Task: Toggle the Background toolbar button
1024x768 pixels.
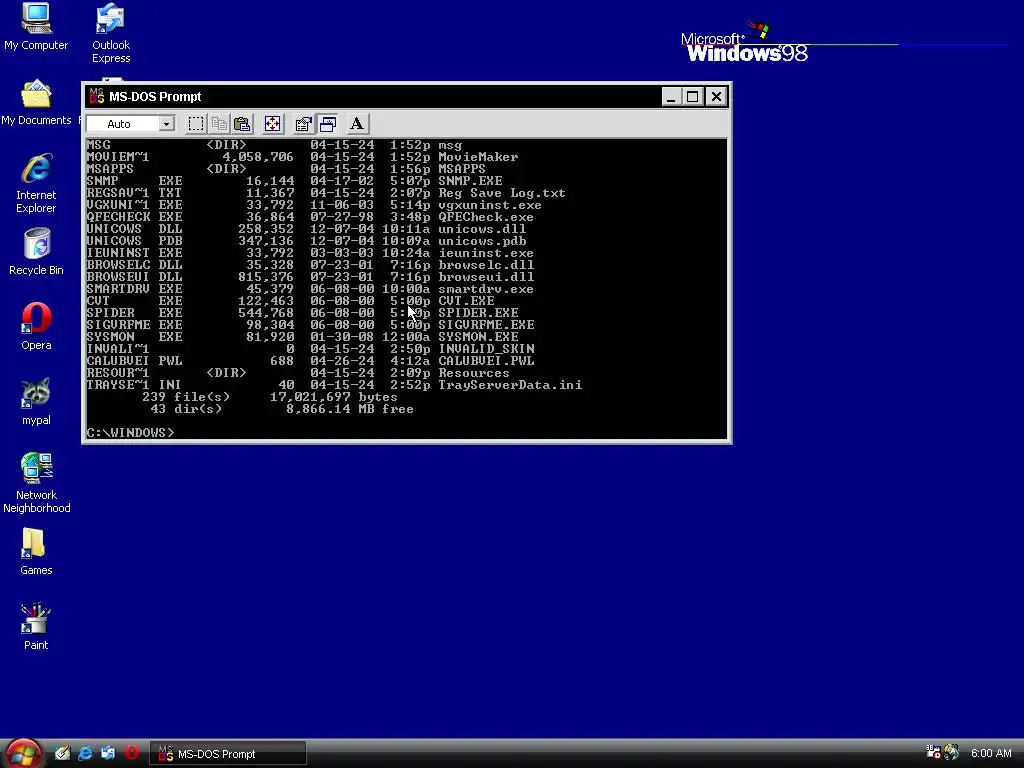Action: [x=327, y=124]
